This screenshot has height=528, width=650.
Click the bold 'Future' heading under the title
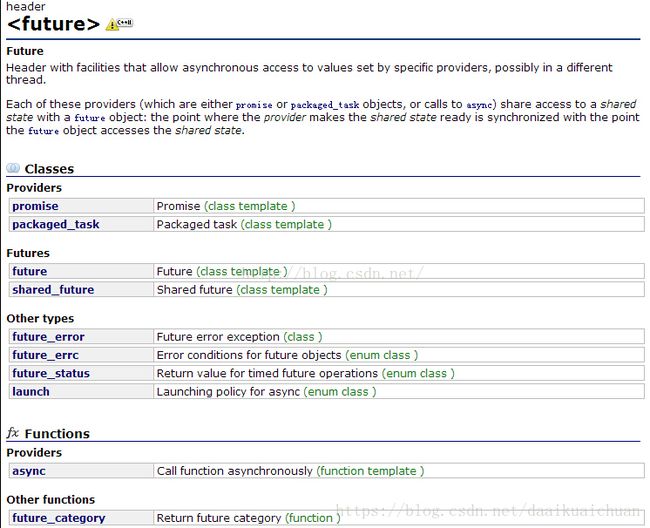[x=25, y=51]
